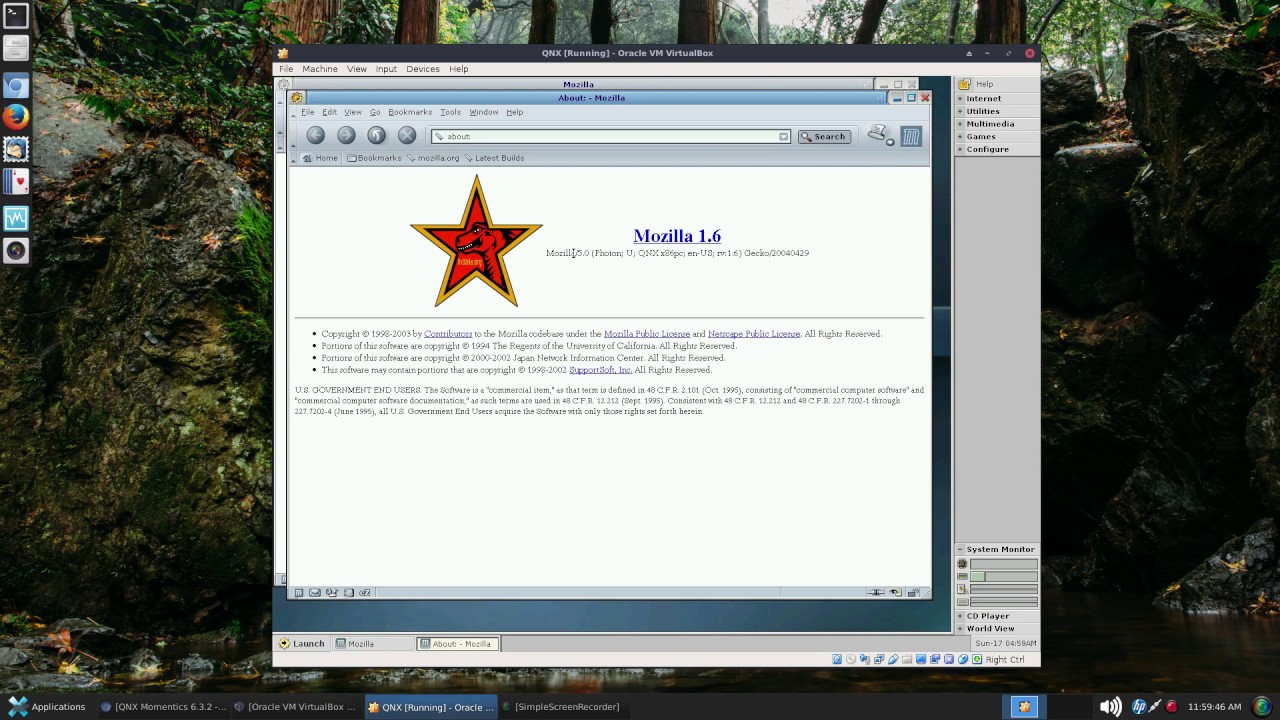Open Bookmarks folder in personal toolbar

[x=374, y=158]
